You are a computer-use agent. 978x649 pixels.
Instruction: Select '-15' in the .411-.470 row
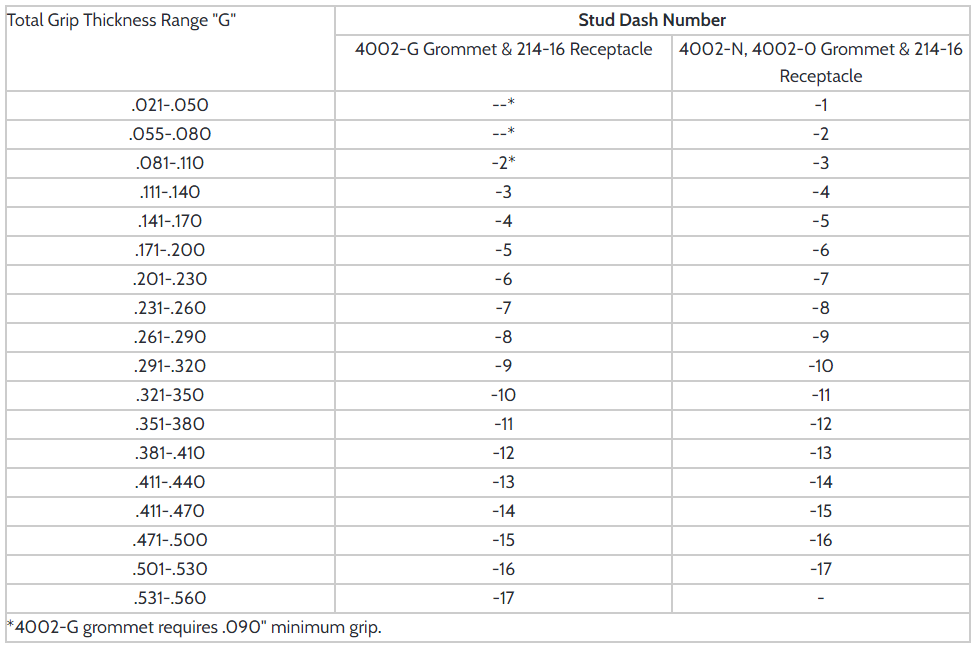click(x=820, y=511)
